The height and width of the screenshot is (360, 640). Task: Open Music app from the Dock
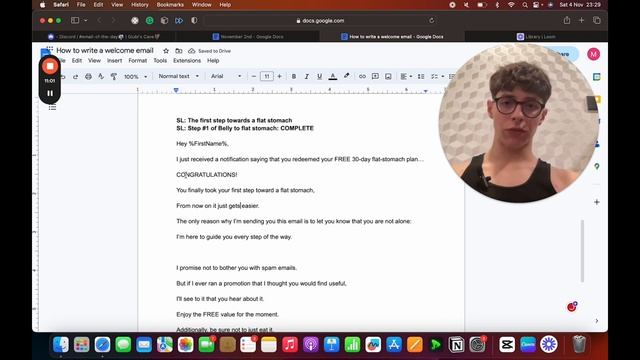[290, 345]
